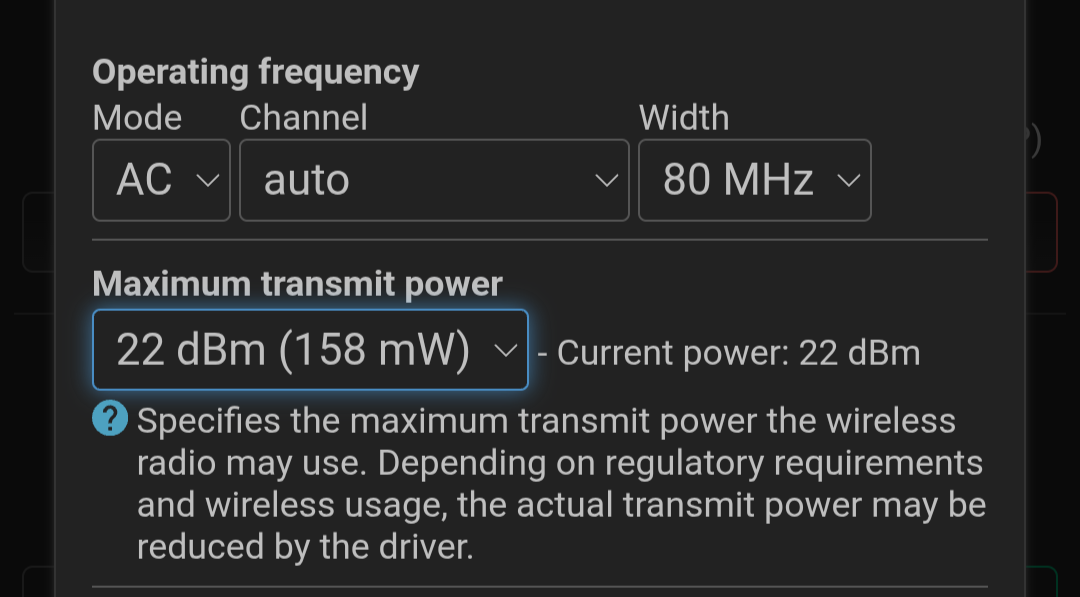Click the chevron arrow in the Mode selector
The height and width of the screenshot is (597, 1080).
point(207,180)
